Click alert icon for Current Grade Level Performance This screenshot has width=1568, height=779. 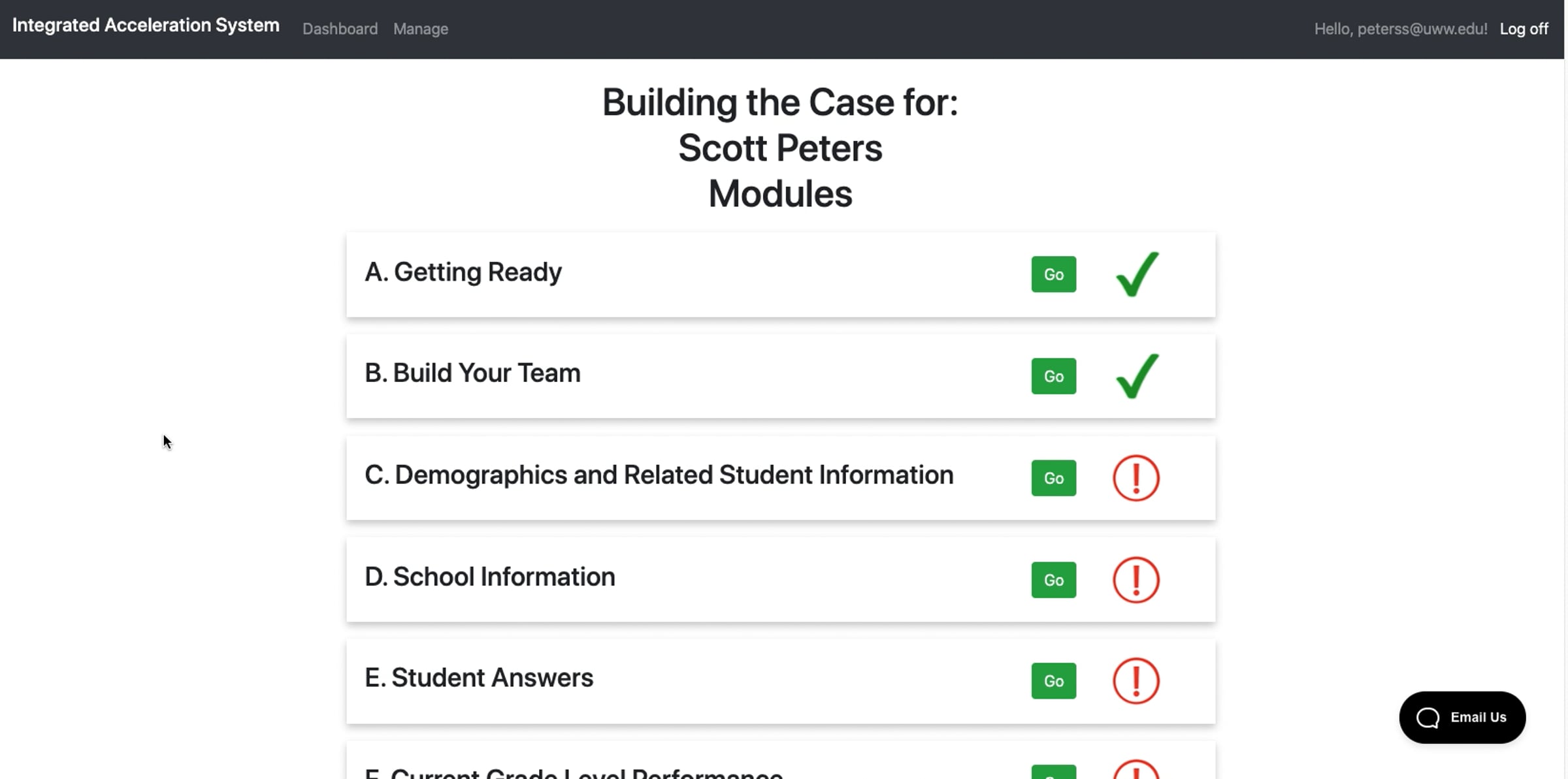click(1136, 771)
